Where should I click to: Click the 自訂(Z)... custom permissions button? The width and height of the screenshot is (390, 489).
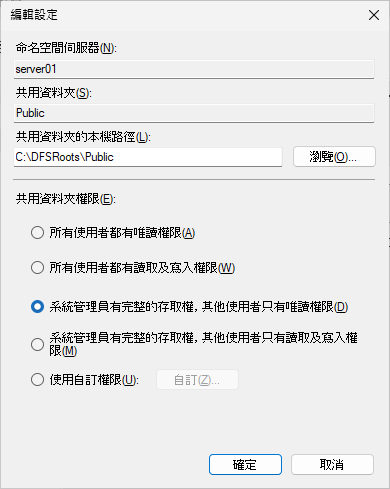pos(197,380)
